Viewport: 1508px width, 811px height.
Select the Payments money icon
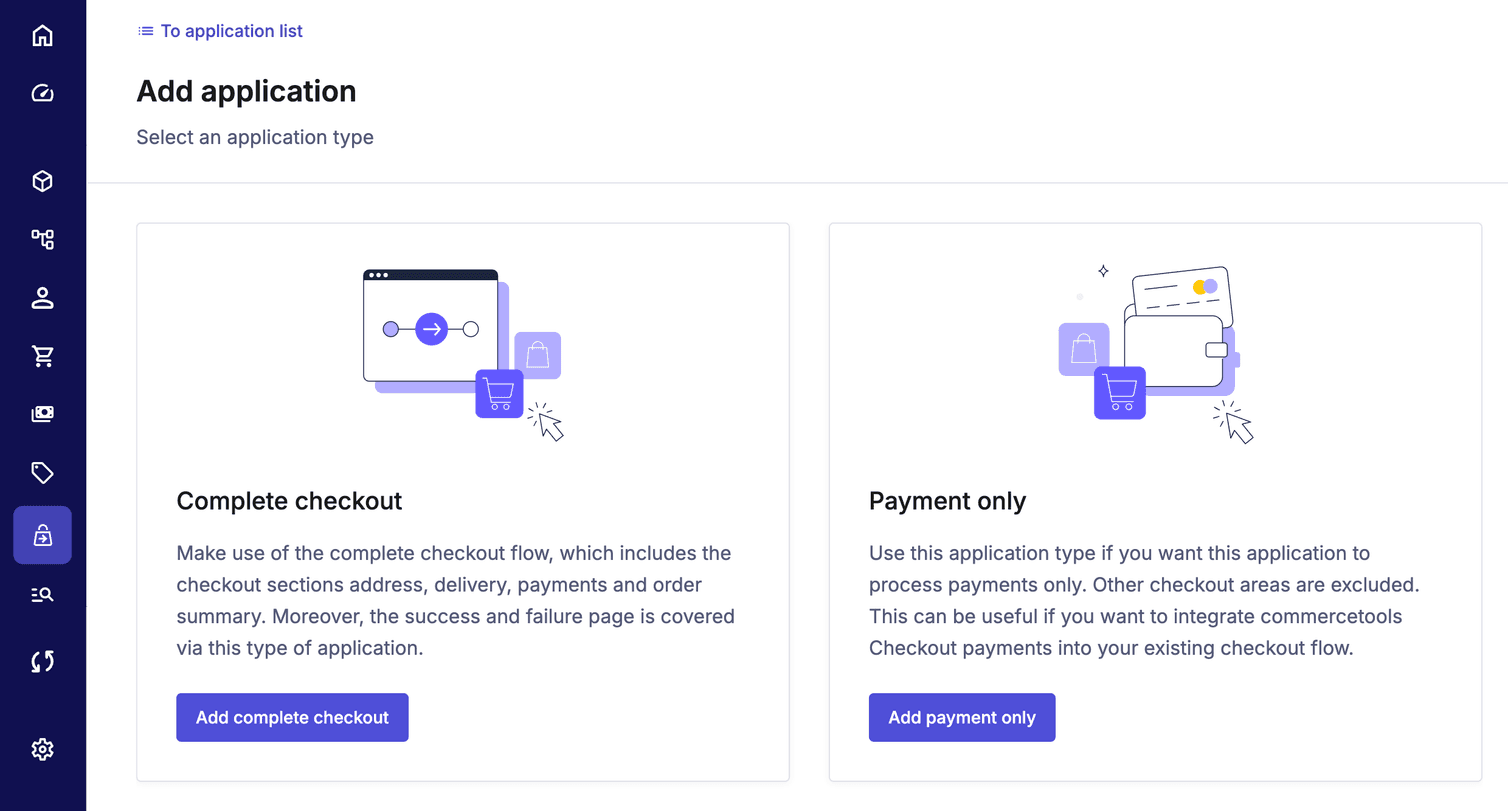[x=42, y=414]
